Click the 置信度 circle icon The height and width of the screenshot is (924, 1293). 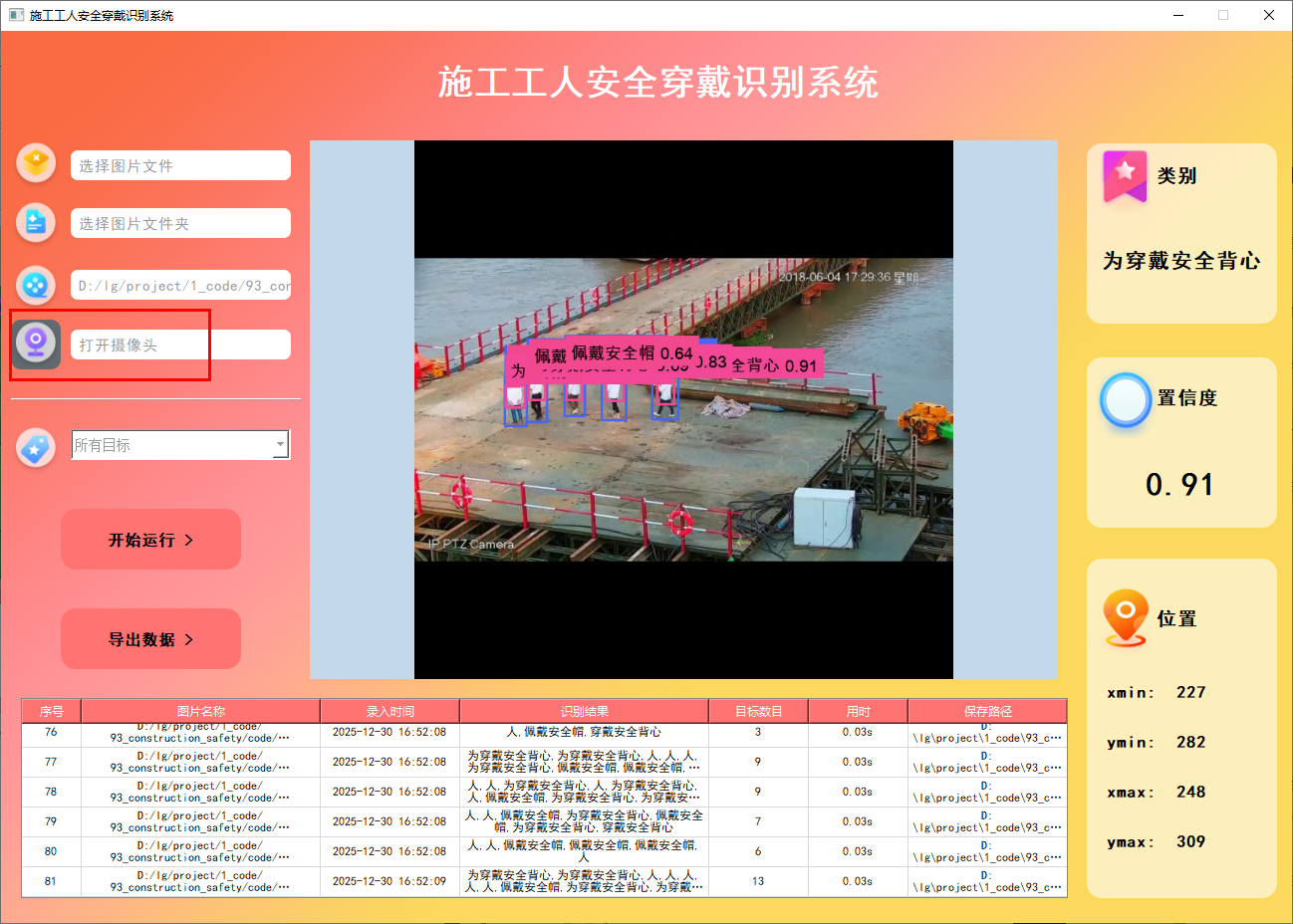pyautogui.click(x=1126, y=400)
